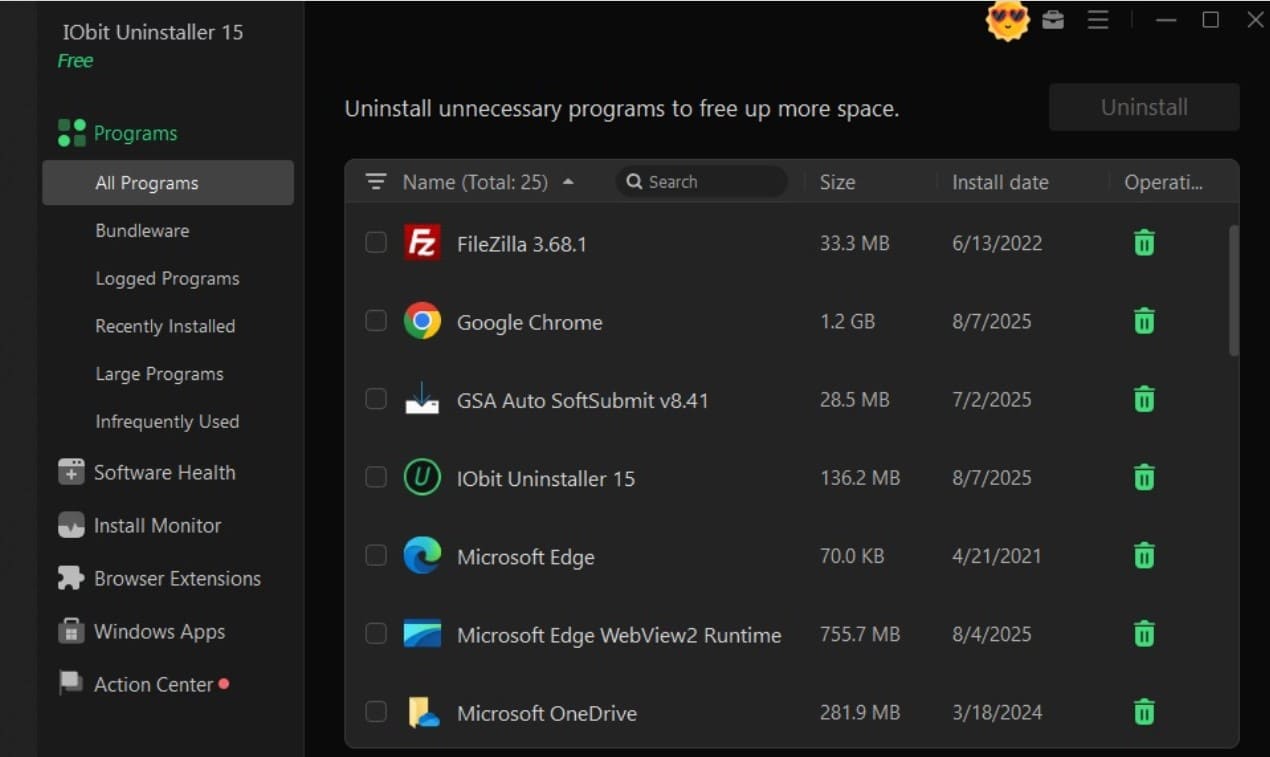Click the sun emoji with sunglasses icon
1270x757 pixels.
click(x=1007, y=20)
